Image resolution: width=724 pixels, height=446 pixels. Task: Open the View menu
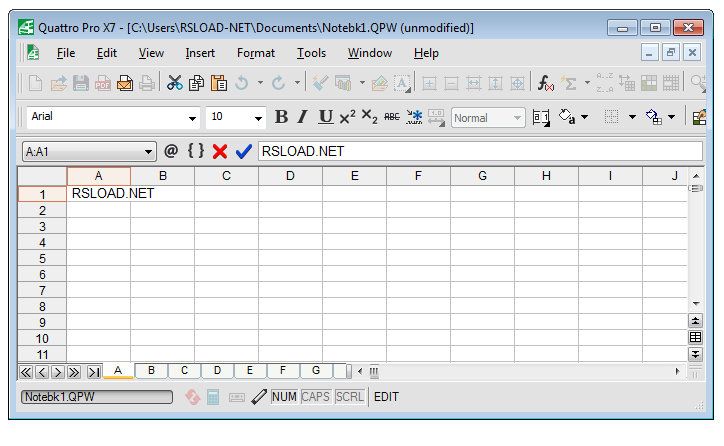(x=151, y=54)
